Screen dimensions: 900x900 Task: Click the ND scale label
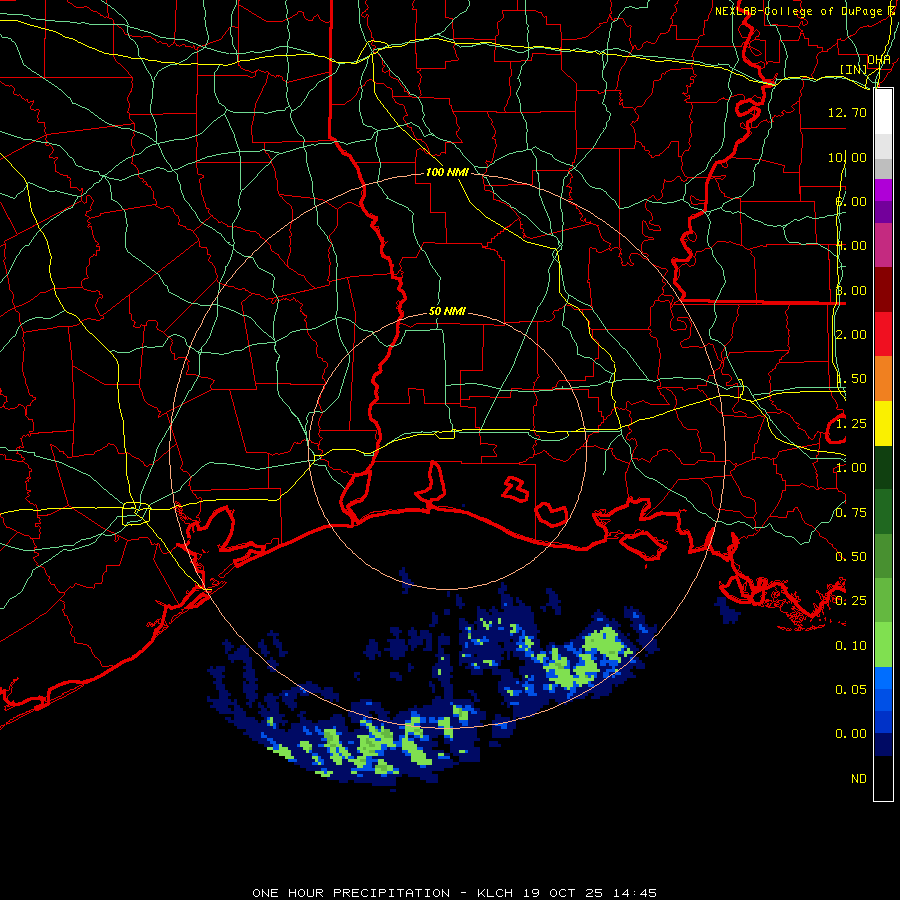(x=859, y=779)
